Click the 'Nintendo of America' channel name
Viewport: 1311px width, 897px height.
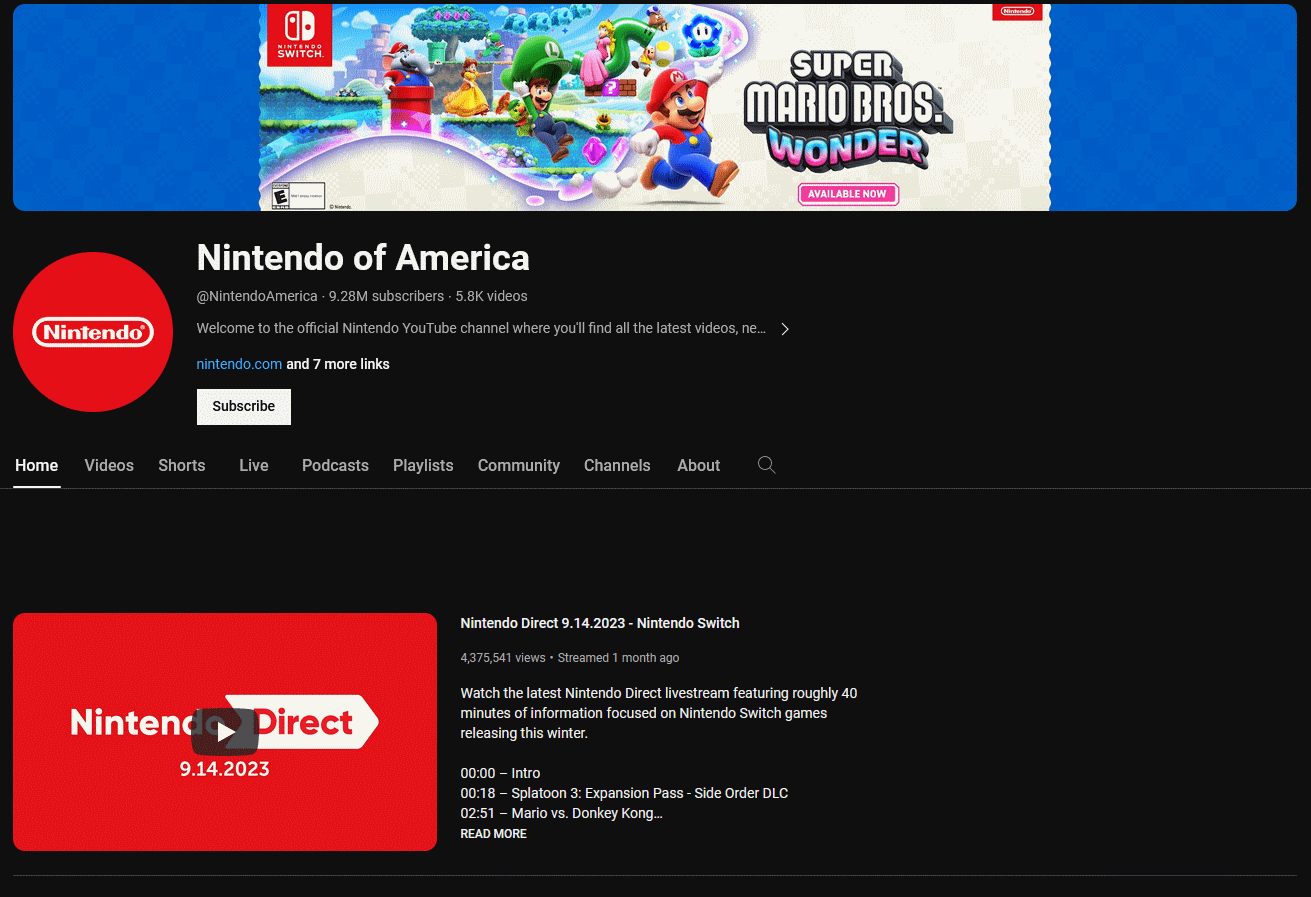(x=363, y=258)
